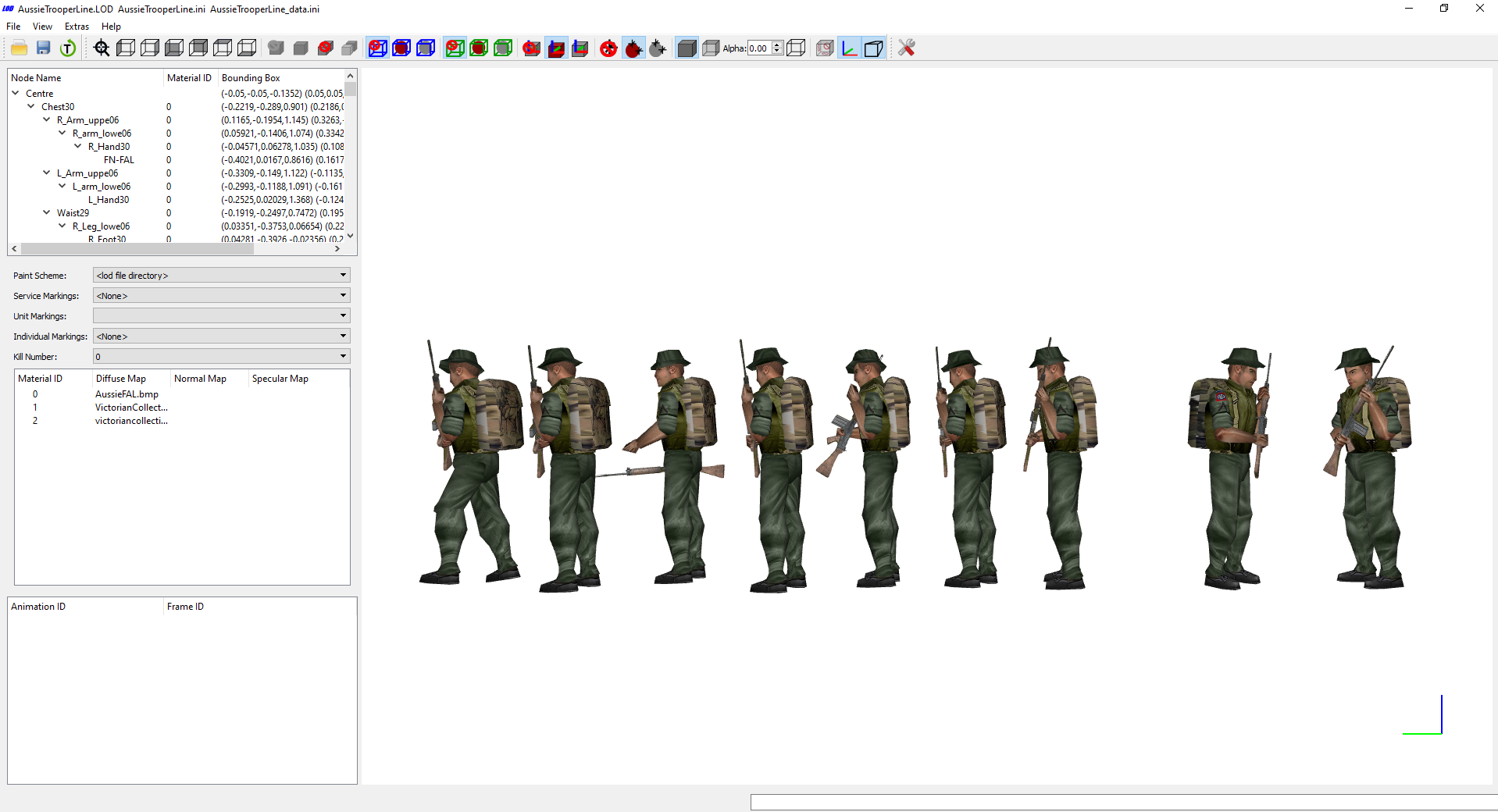Open the Paint Scheme dropdown
The height and width of the screenshot is (812, 1498).
(x=221, y=275)
